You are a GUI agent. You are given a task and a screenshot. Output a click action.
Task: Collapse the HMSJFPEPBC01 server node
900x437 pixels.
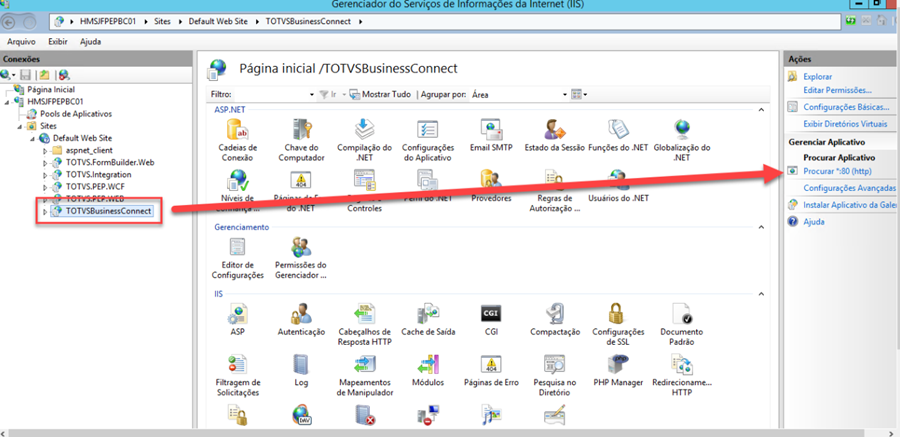tap(7, 102)
